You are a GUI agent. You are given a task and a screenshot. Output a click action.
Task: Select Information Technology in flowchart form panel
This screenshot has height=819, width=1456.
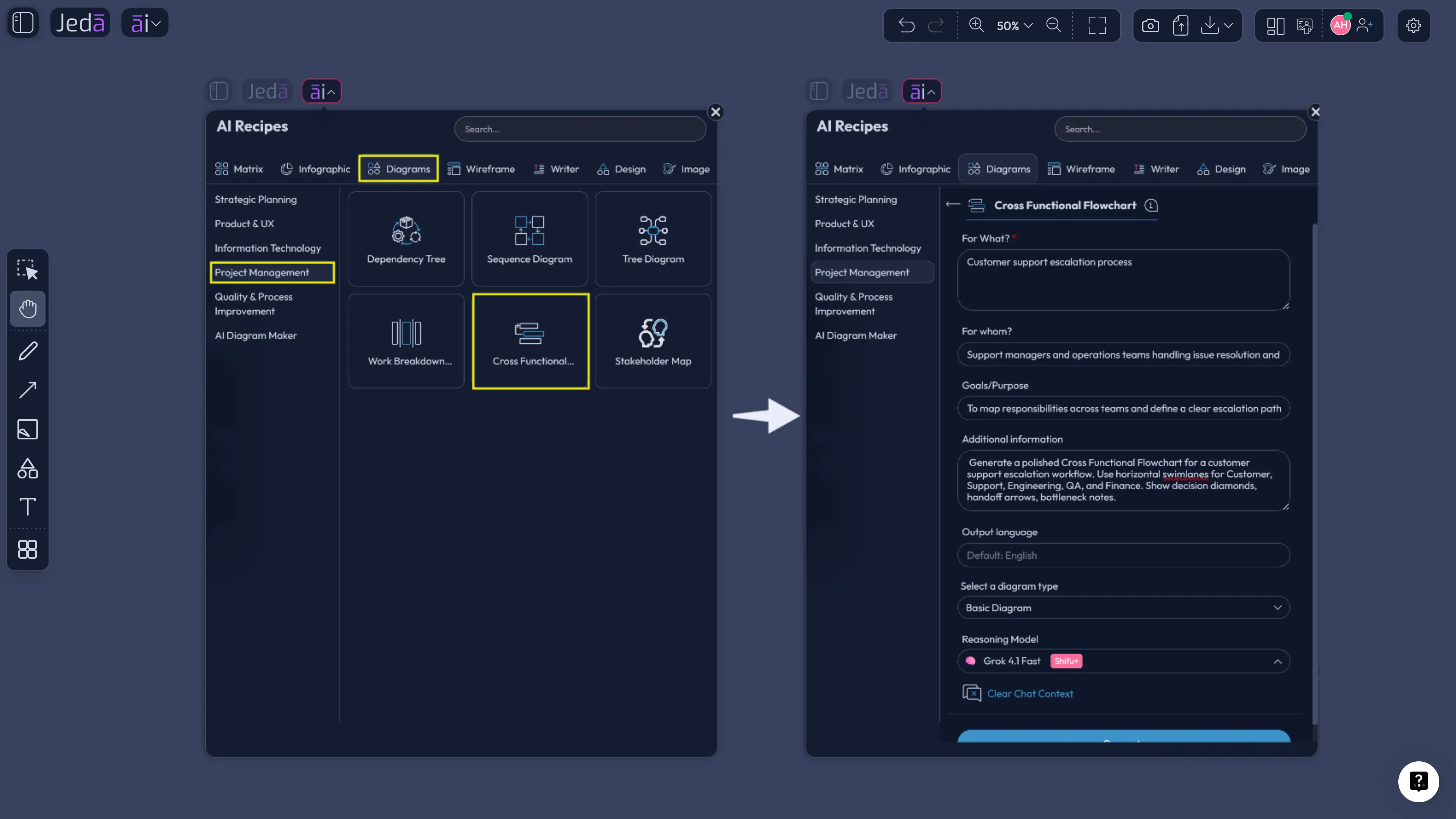(x=867, y=248)
